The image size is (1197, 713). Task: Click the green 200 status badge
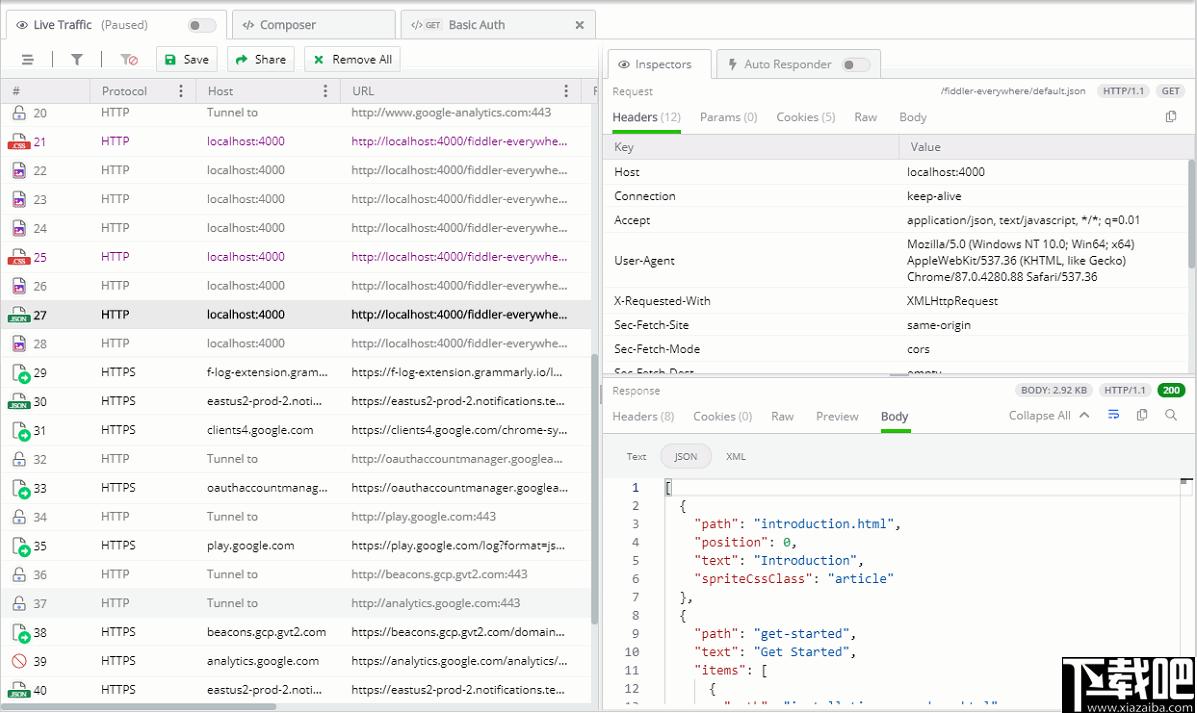pos(1171,390)
